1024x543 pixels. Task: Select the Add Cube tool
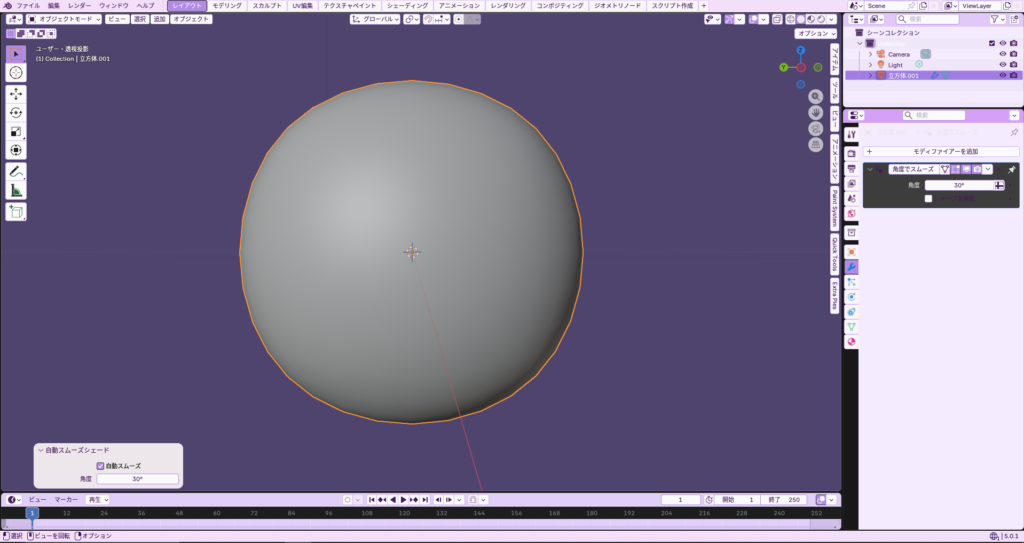[16, 211]
